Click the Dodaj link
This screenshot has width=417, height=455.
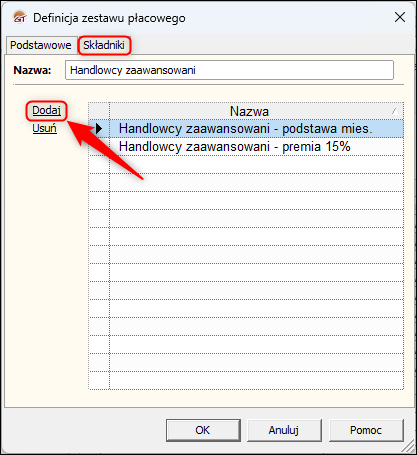click(x=46, y=110)
